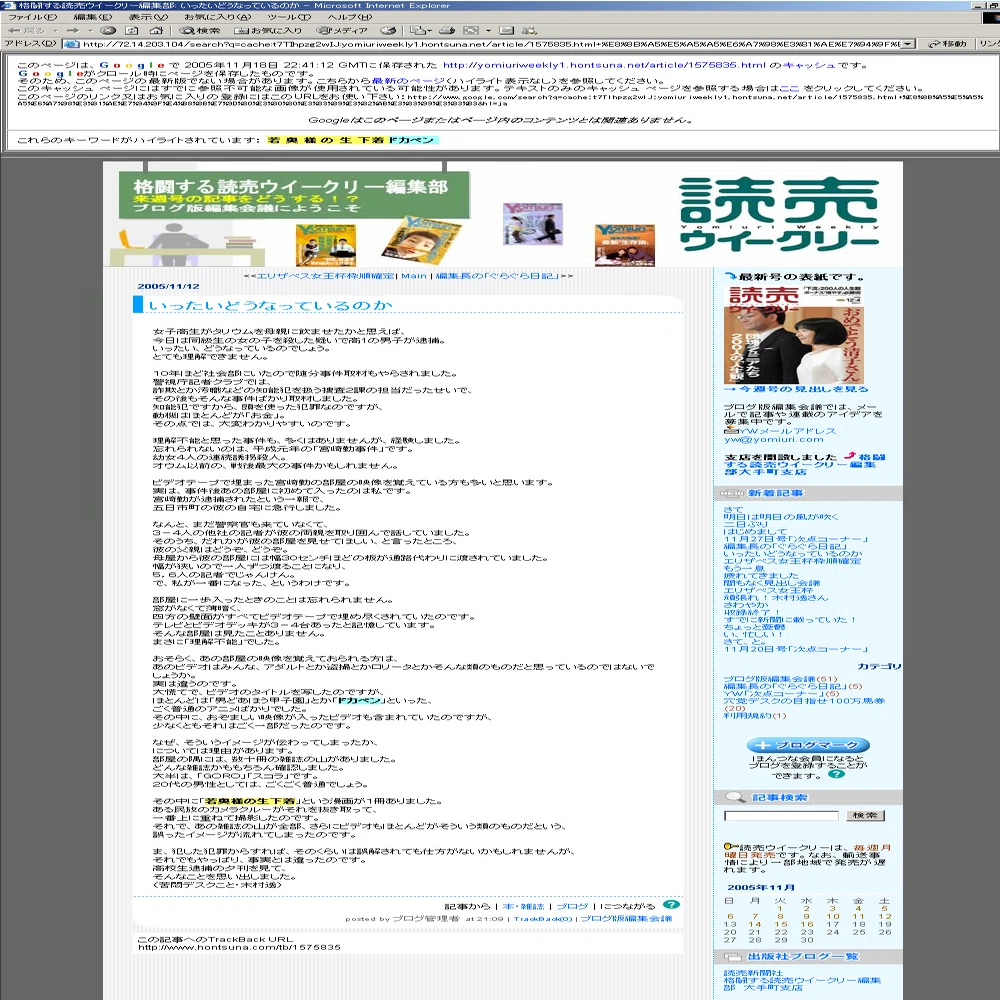Open recent post すでに新聞に載っていた！
The image size is (1000, 1000).
click(x=789, y=619)
